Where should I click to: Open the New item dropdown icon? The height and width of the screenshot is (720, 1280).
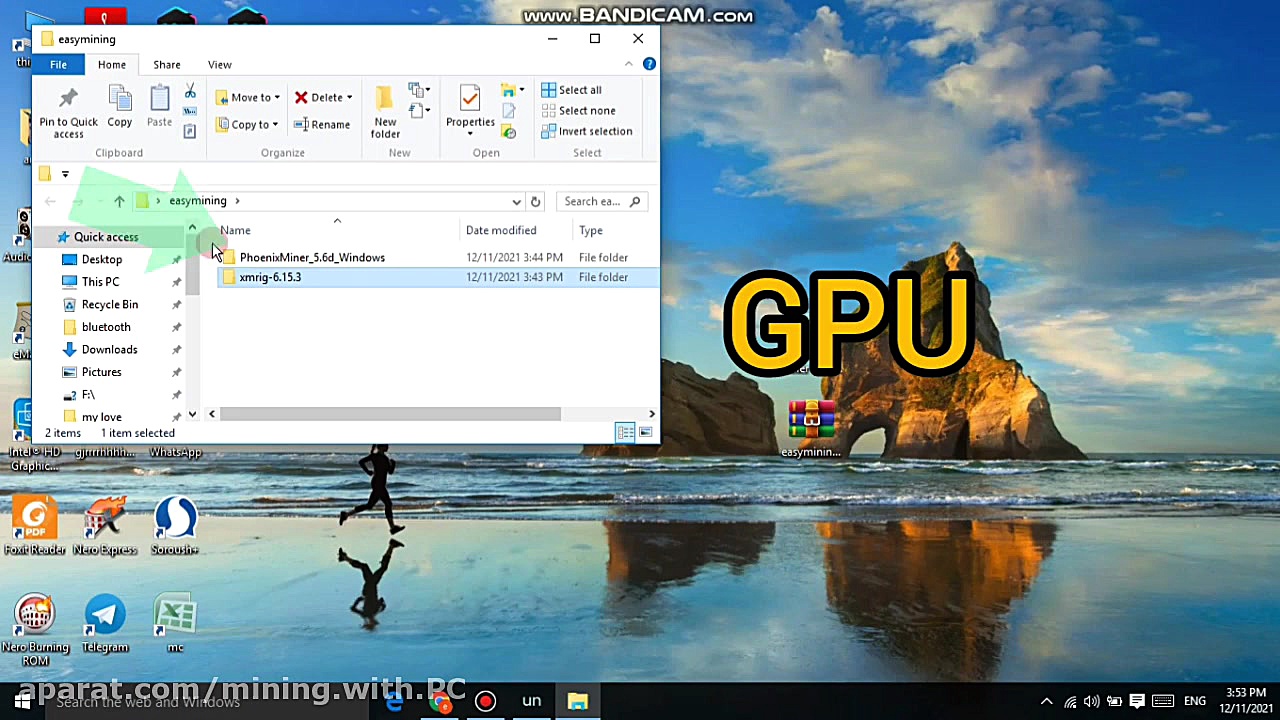(x=420, y=90)
